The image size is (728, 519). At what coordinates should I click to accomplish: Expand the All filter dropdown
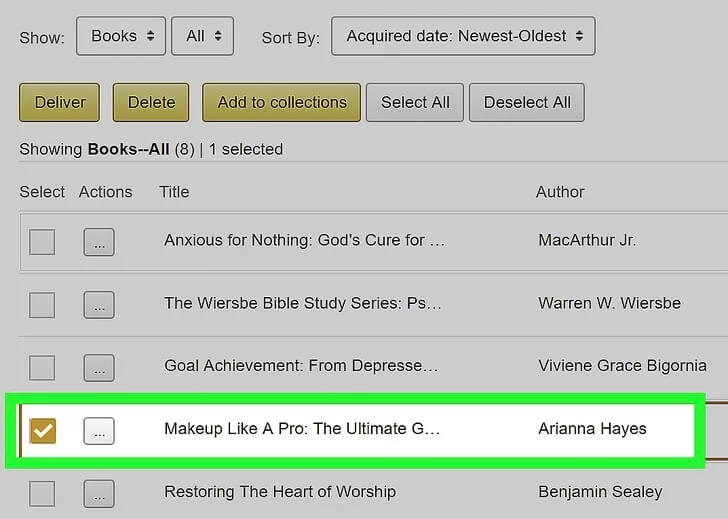pos(202,36)
